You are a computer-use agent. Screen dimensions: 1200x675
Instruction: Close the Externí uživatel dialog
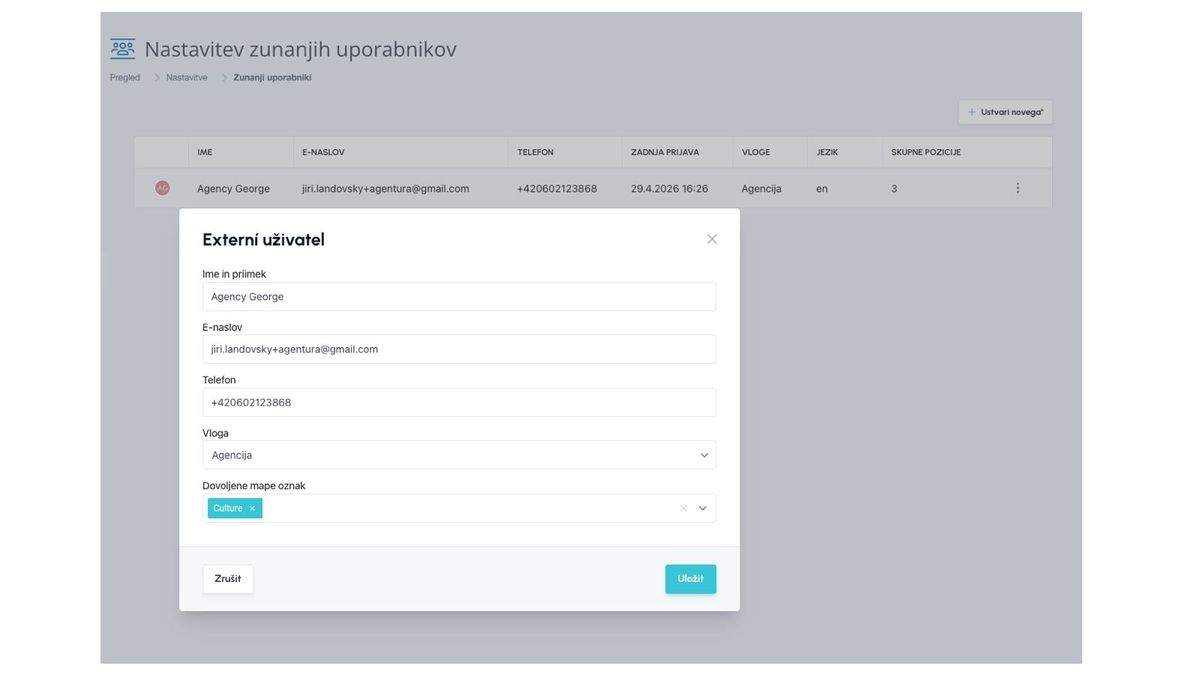(712, 239)
